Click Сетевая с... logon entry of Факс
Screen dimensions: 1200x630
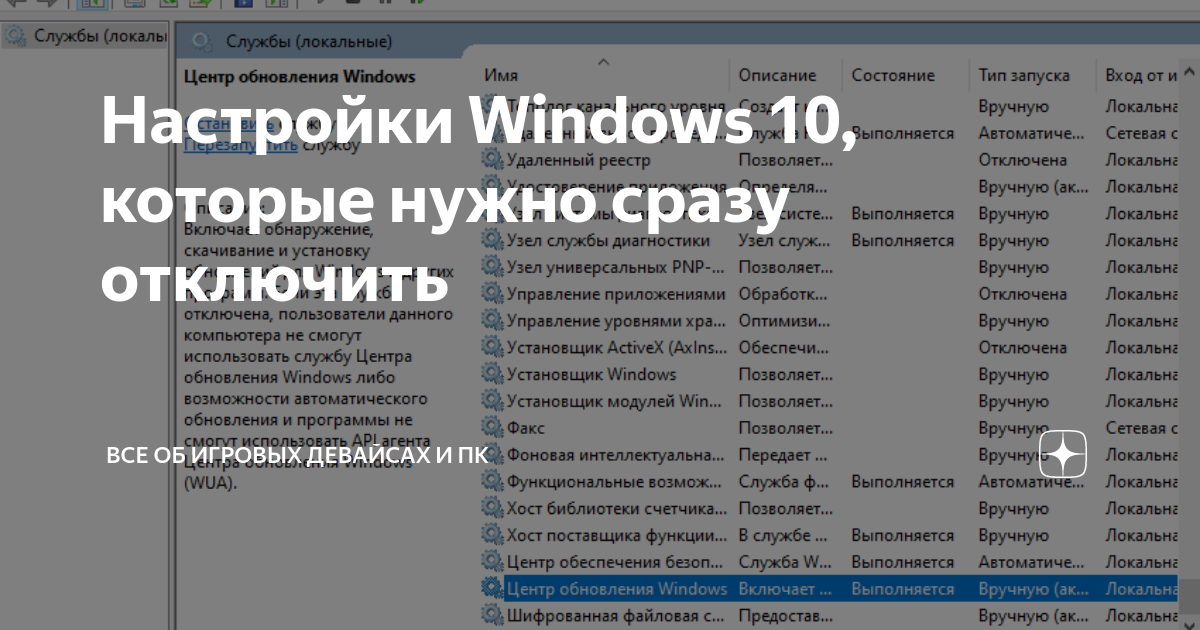point(1142,429)
